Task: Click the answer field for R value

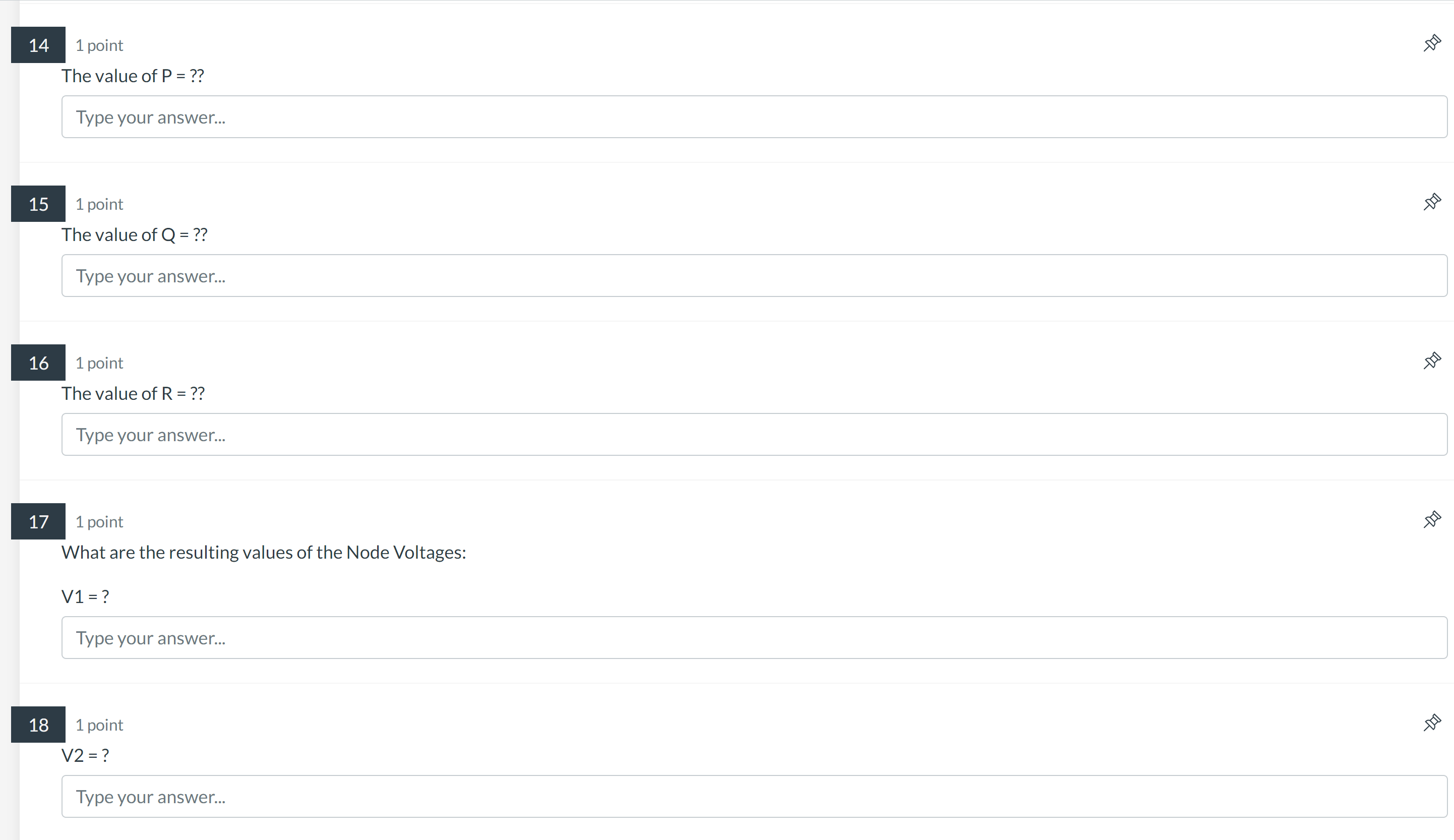Action: pyautogui.click(x=754, y=435)
